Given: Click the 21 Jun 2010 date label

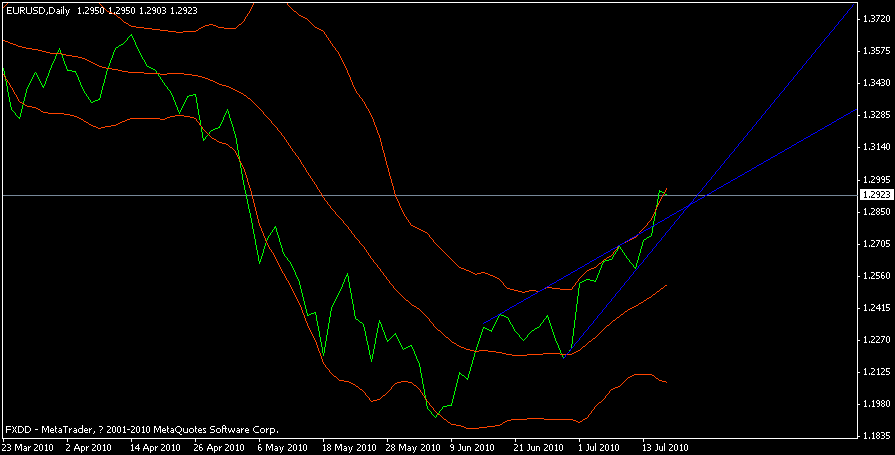Looking at the screenshot, I should [x=539, y=448].
